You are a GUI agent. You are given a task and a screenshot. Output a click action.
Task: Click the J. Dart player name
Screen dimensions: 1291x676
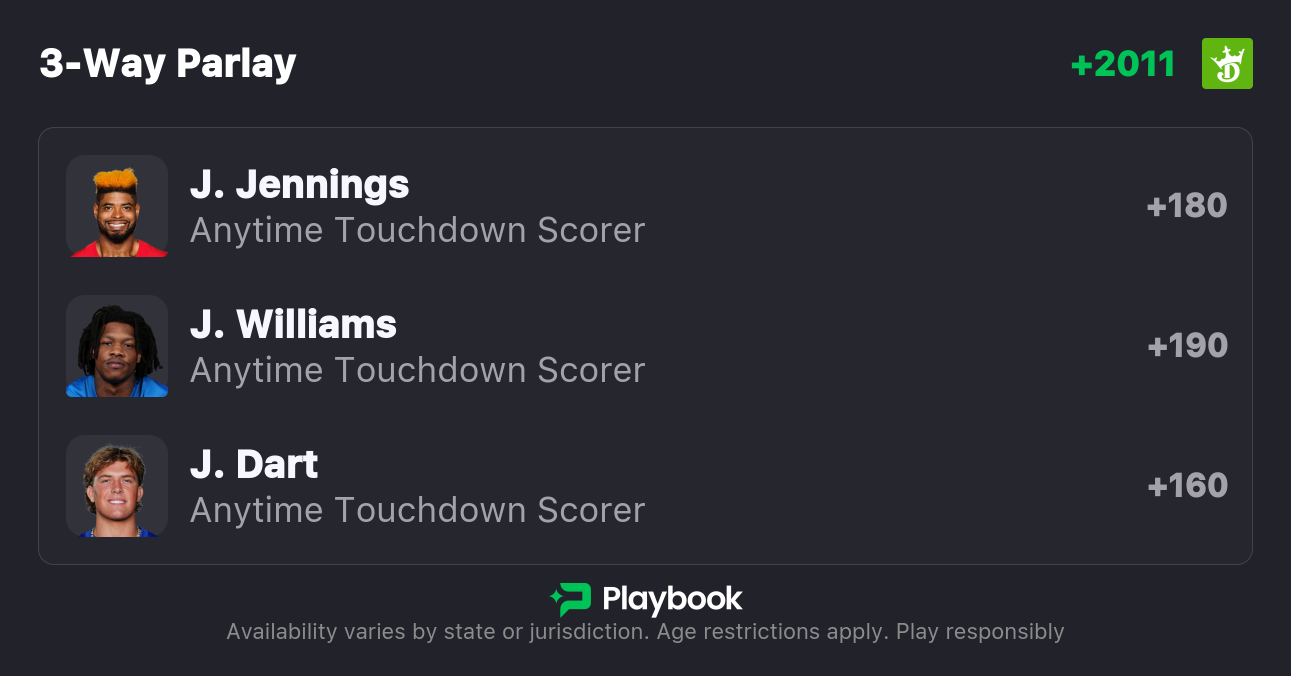click(254, 465)
